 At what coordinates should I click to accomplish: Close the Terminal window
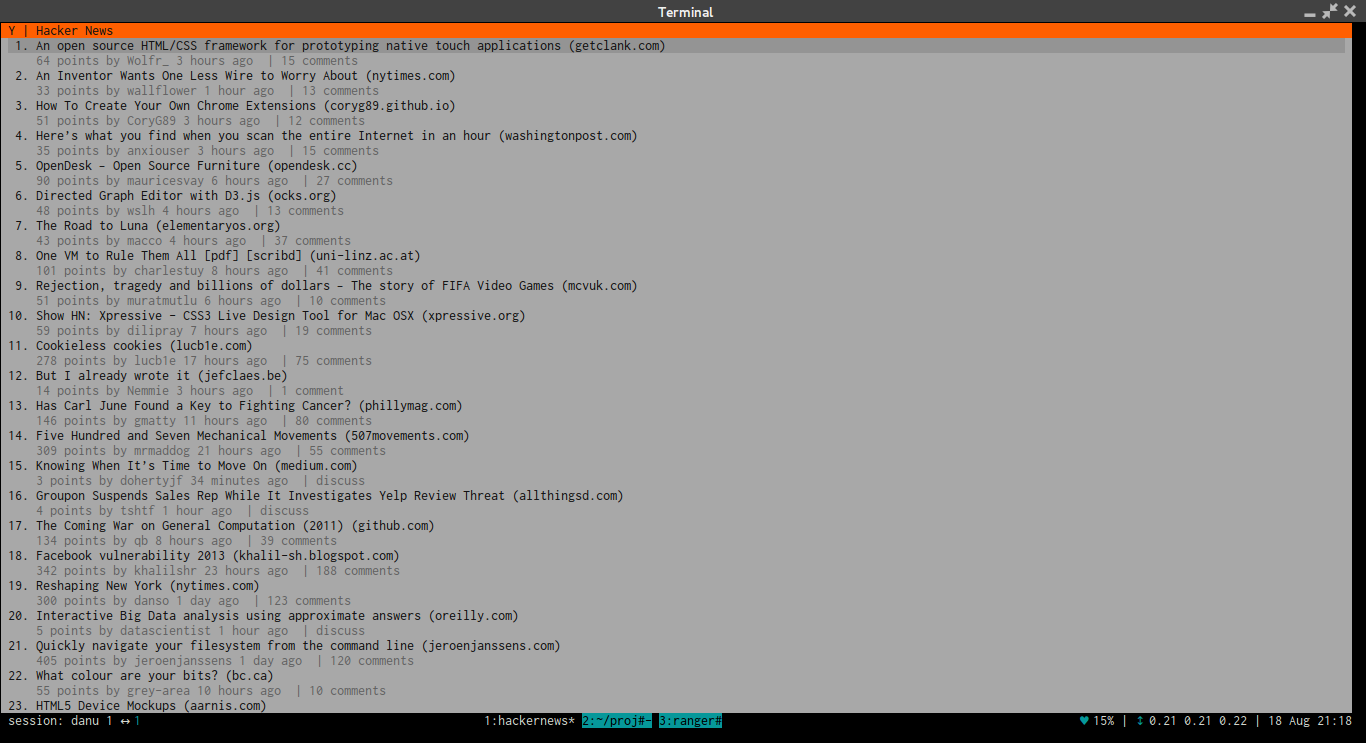click(x=1350, y=12)
